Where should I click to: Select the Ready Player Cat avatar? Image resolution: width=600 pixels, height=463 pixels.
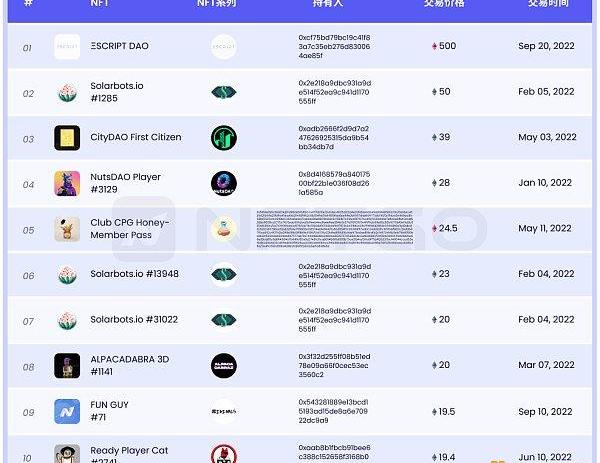click(67, 455)
